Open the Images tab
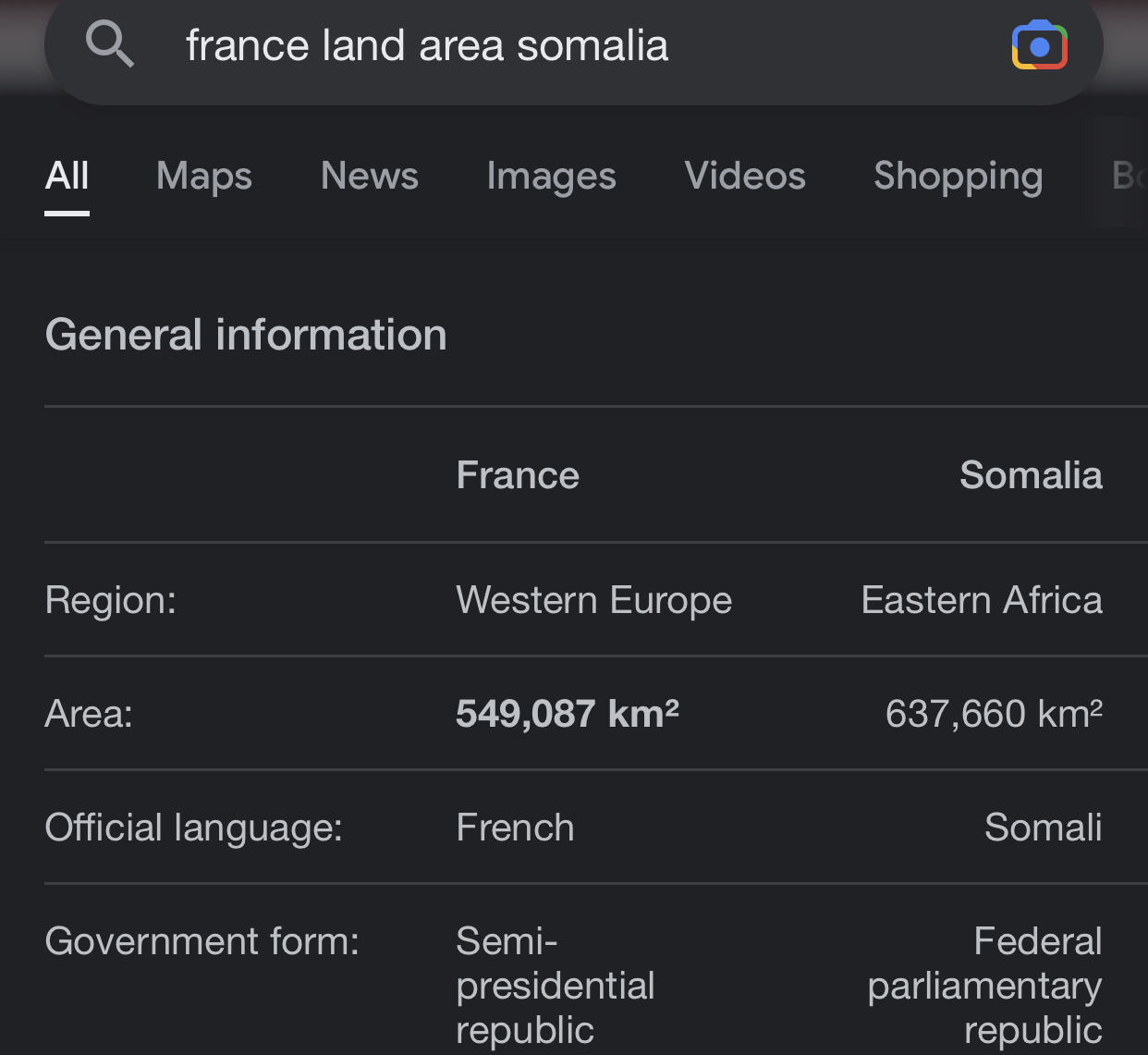The width and height of the screenshot is (1148, 1055). point(551,176)
